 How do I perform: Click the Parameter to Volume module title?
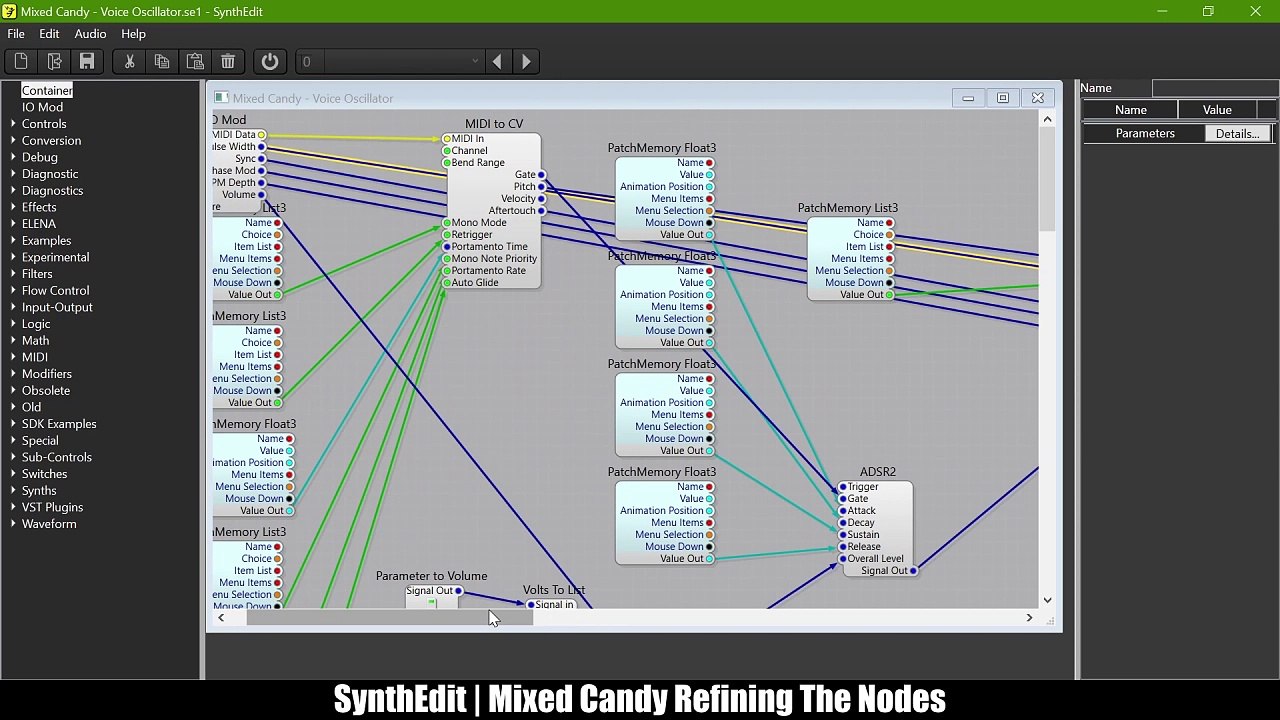coord(432,576)
